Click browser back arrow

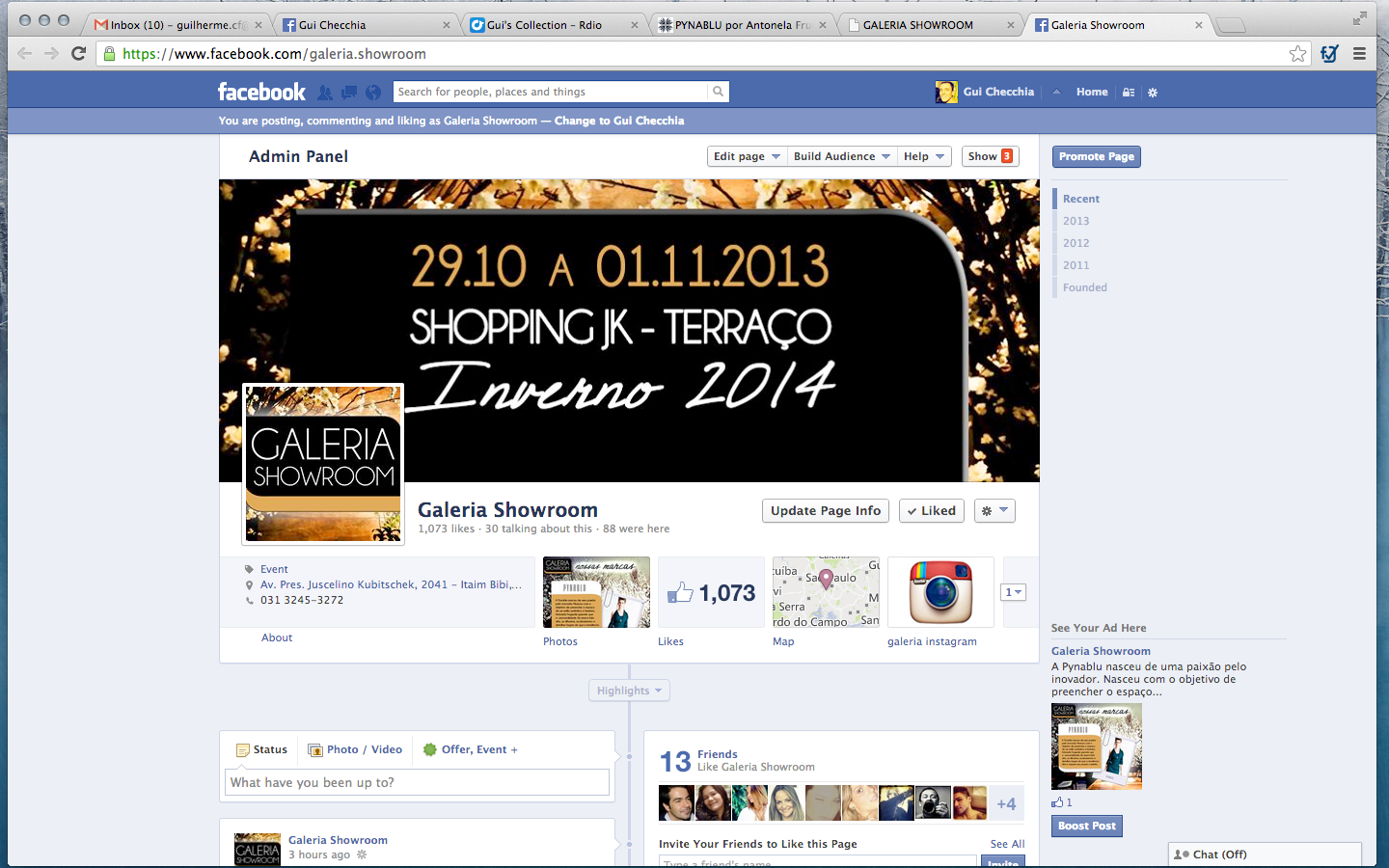click(x=25, y=54)
